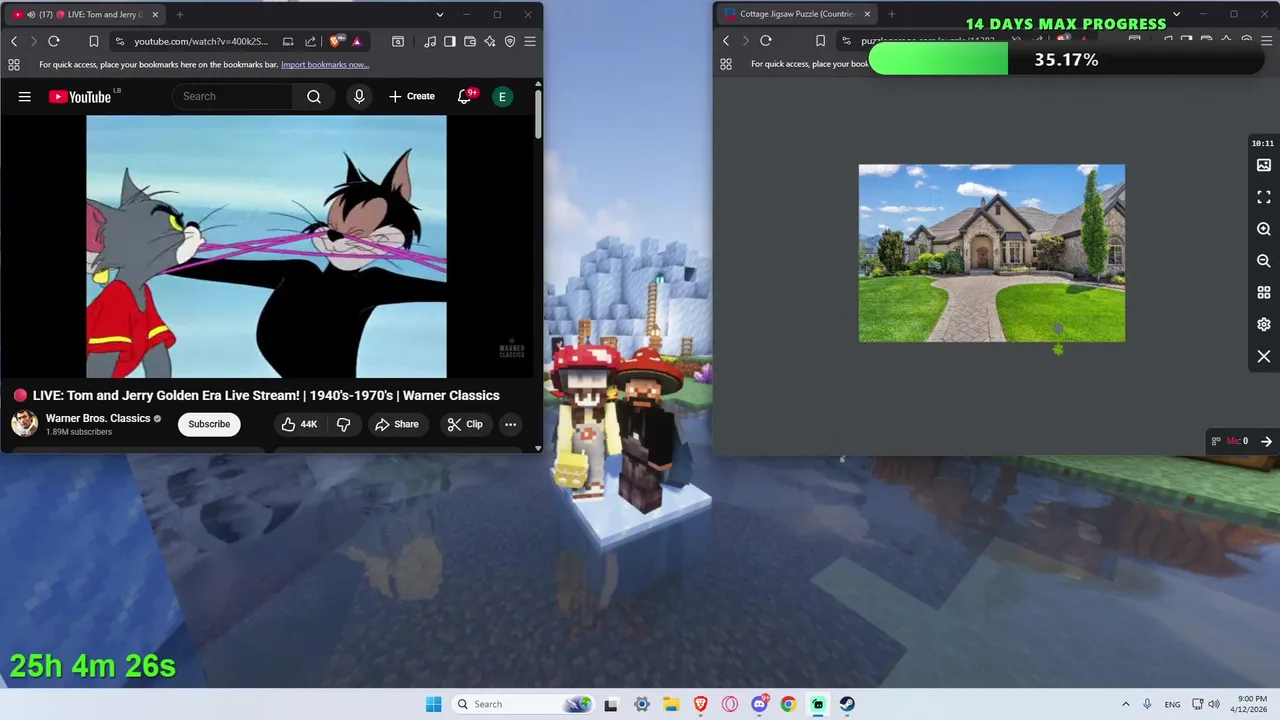The width and height of the screenshot is (1280, 720).
Task: Open more actions menu under video
Action: tap(510, 424)
